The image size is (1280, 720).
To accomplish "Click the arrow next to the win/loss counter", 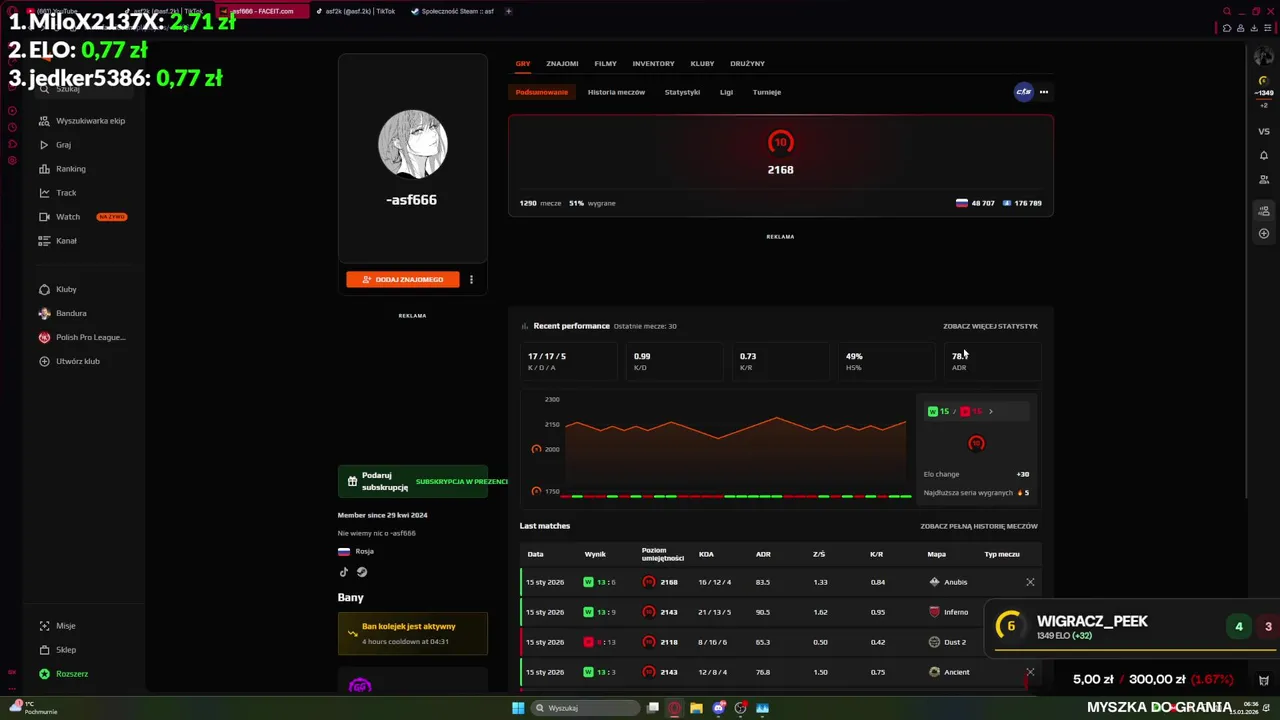I will [991, 411].
